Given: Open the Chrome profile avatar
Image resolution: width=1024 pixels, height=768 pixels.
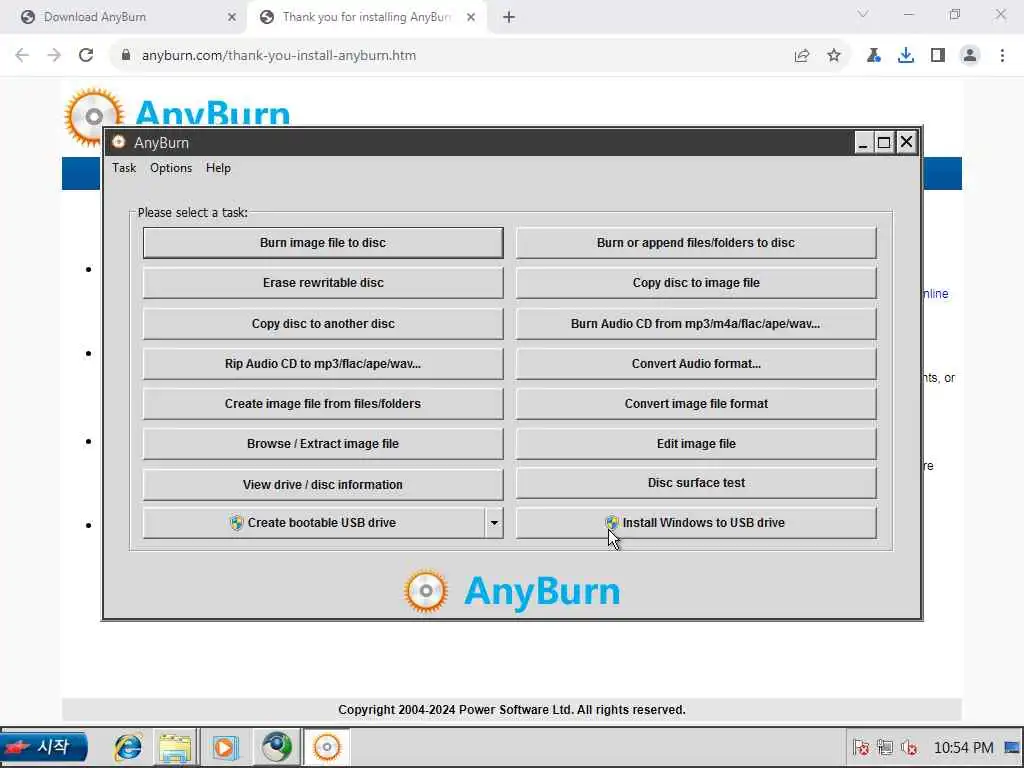Looking at the screenshot, I should [x=970, y=56].
